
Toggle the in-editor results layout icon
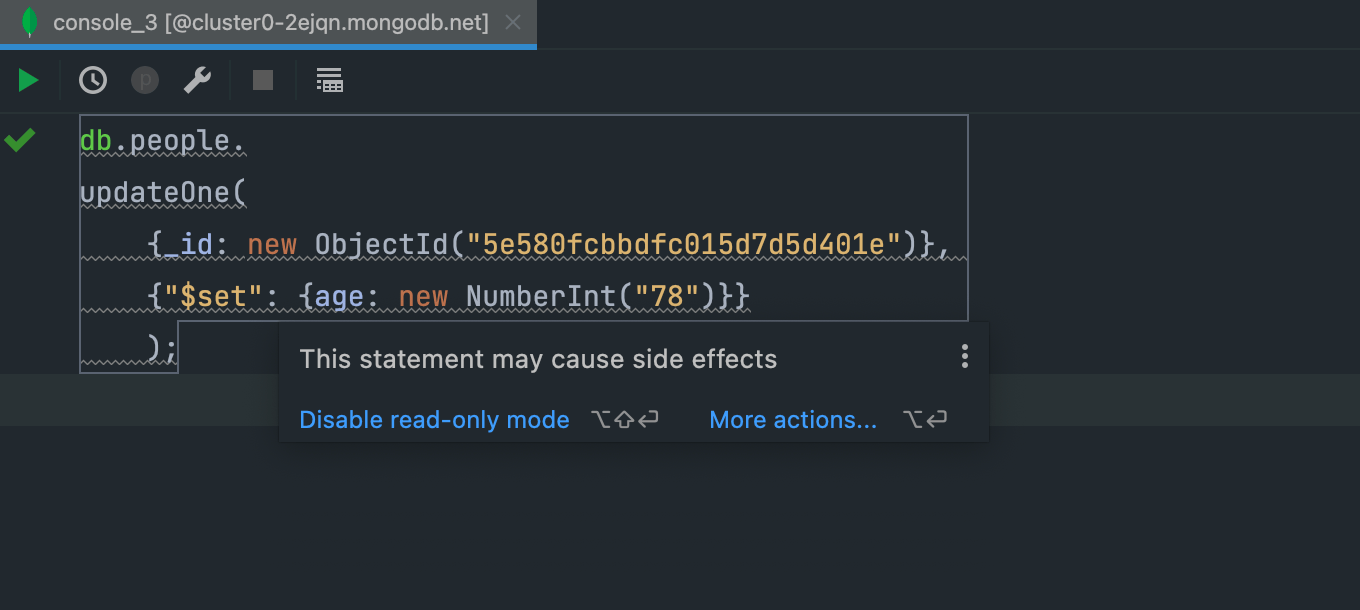coord(329,80)
